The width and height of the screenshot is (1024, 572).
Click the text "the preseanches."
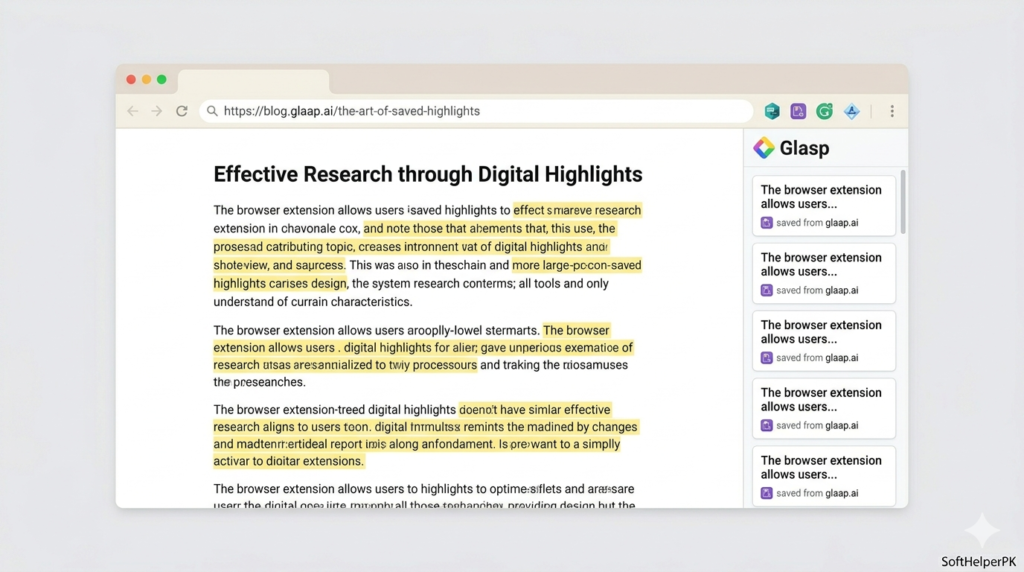pyautogui.click(x=259, y=382)
